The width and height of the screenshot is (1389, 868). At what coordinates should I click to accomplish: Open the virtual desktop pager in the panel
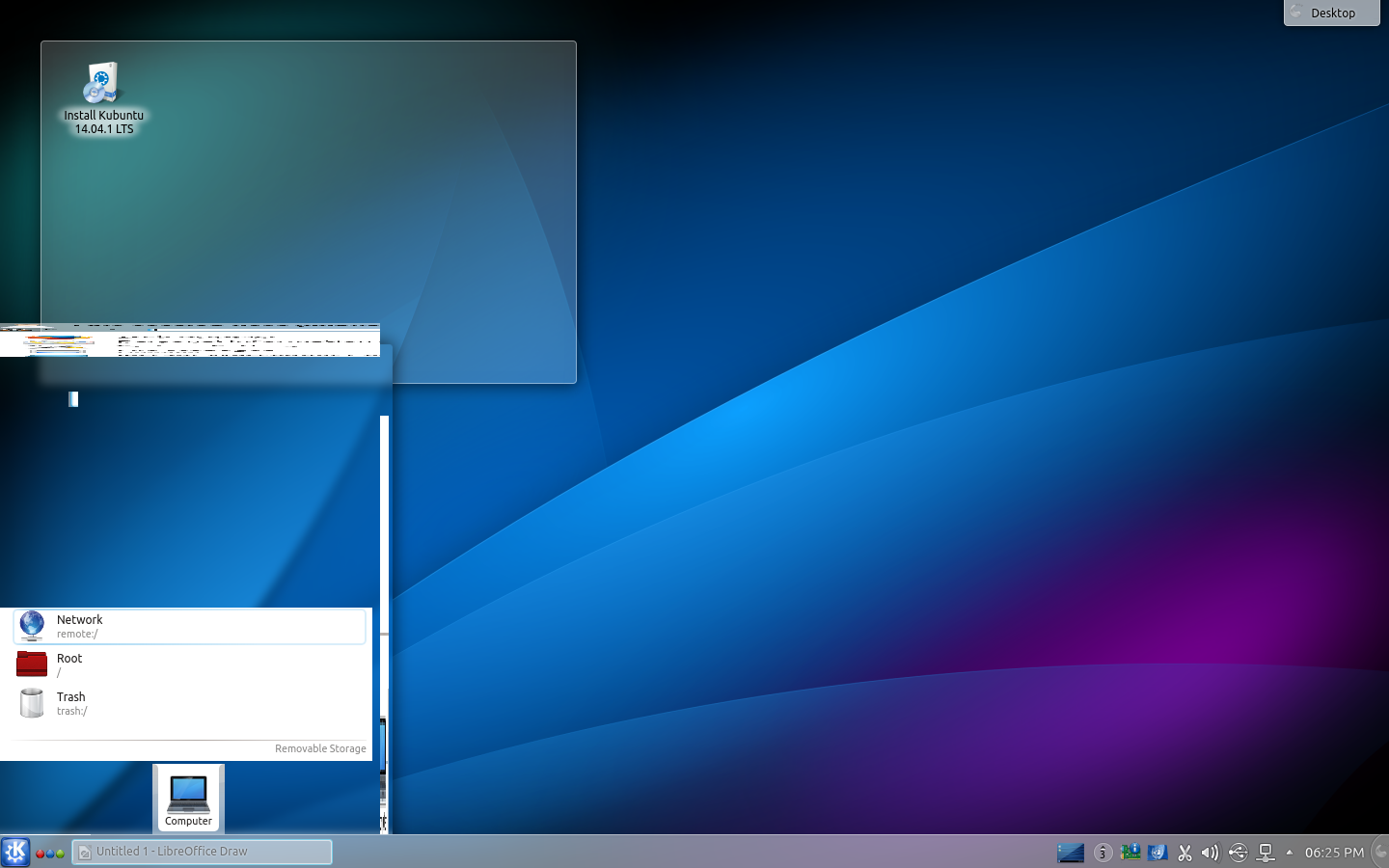[1071, 853]
